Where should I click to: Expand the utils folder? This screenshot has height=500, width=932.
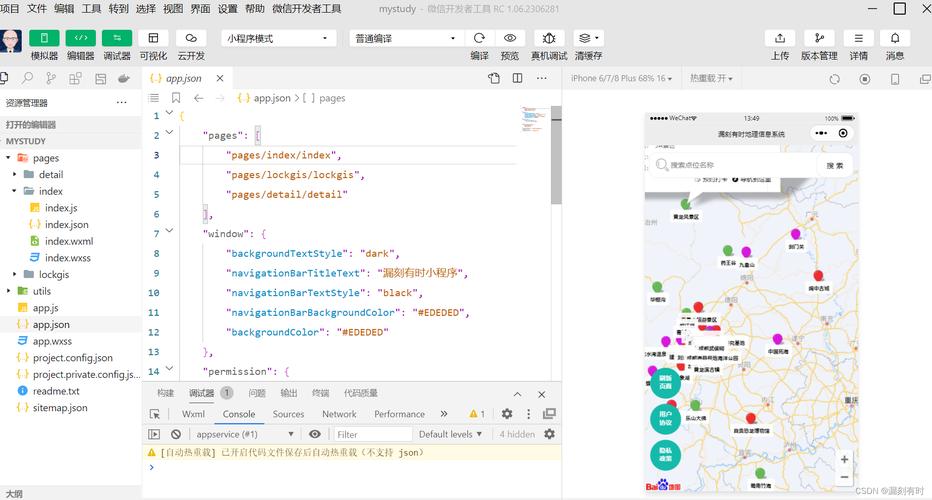[8, 291]
